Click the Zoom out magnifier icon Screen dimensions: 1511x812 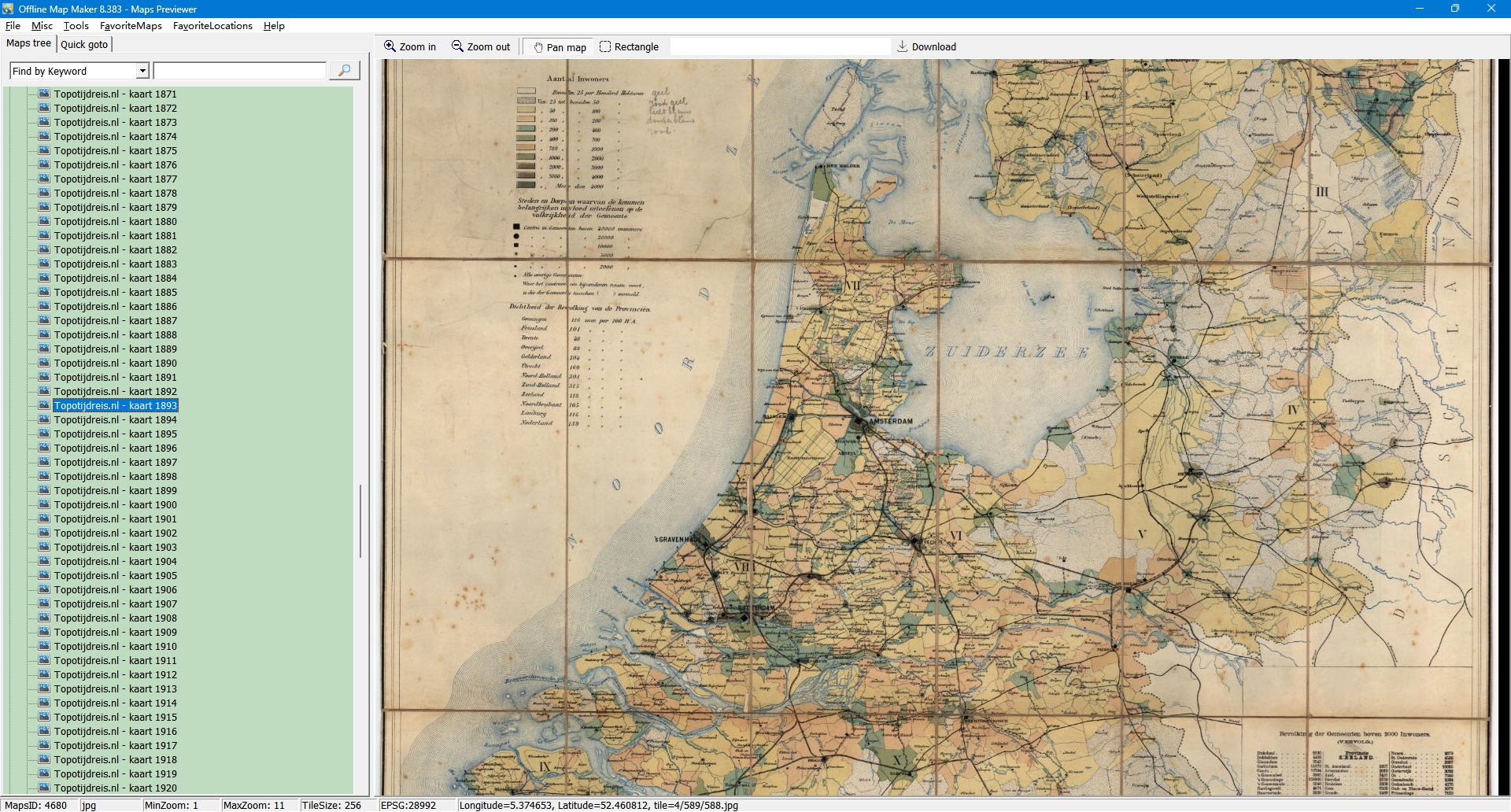point(457,46)
